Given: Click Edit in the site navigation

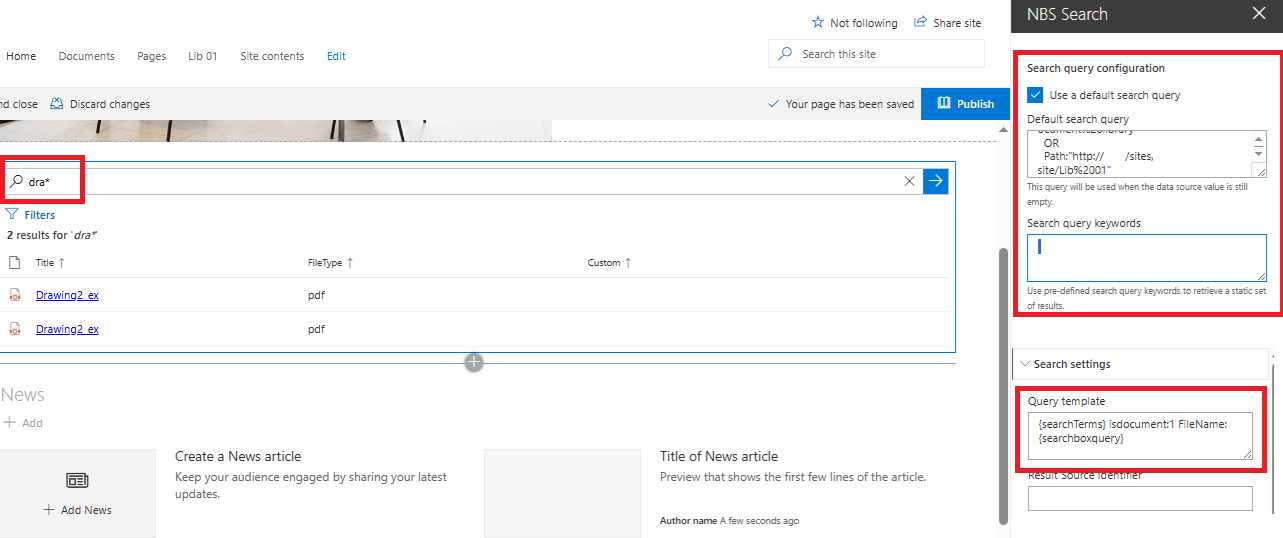Looking at the screenshot, I should tap(336, 56).
